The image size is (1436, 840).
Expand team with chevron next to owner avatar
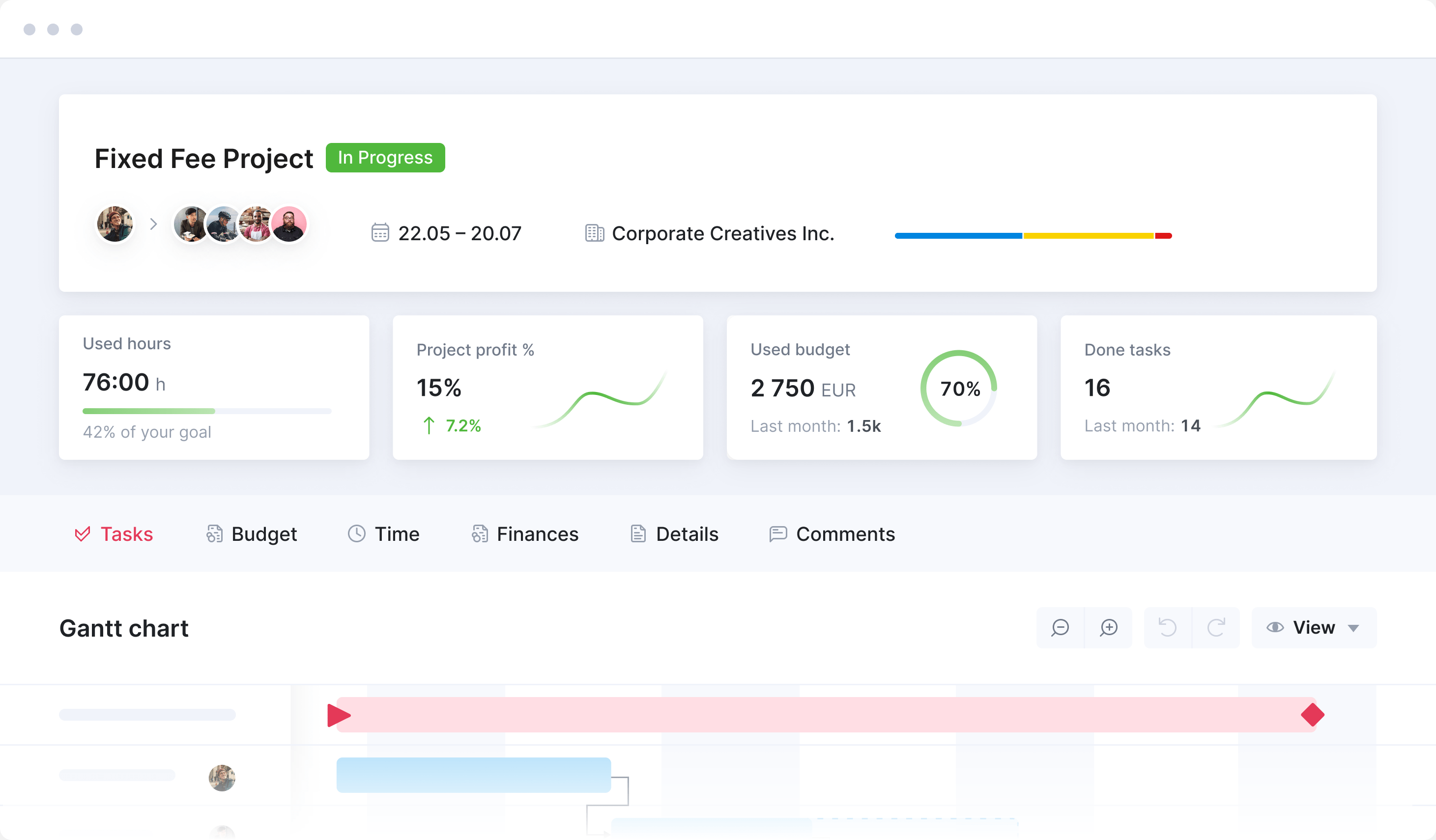[x=153, y=224]
